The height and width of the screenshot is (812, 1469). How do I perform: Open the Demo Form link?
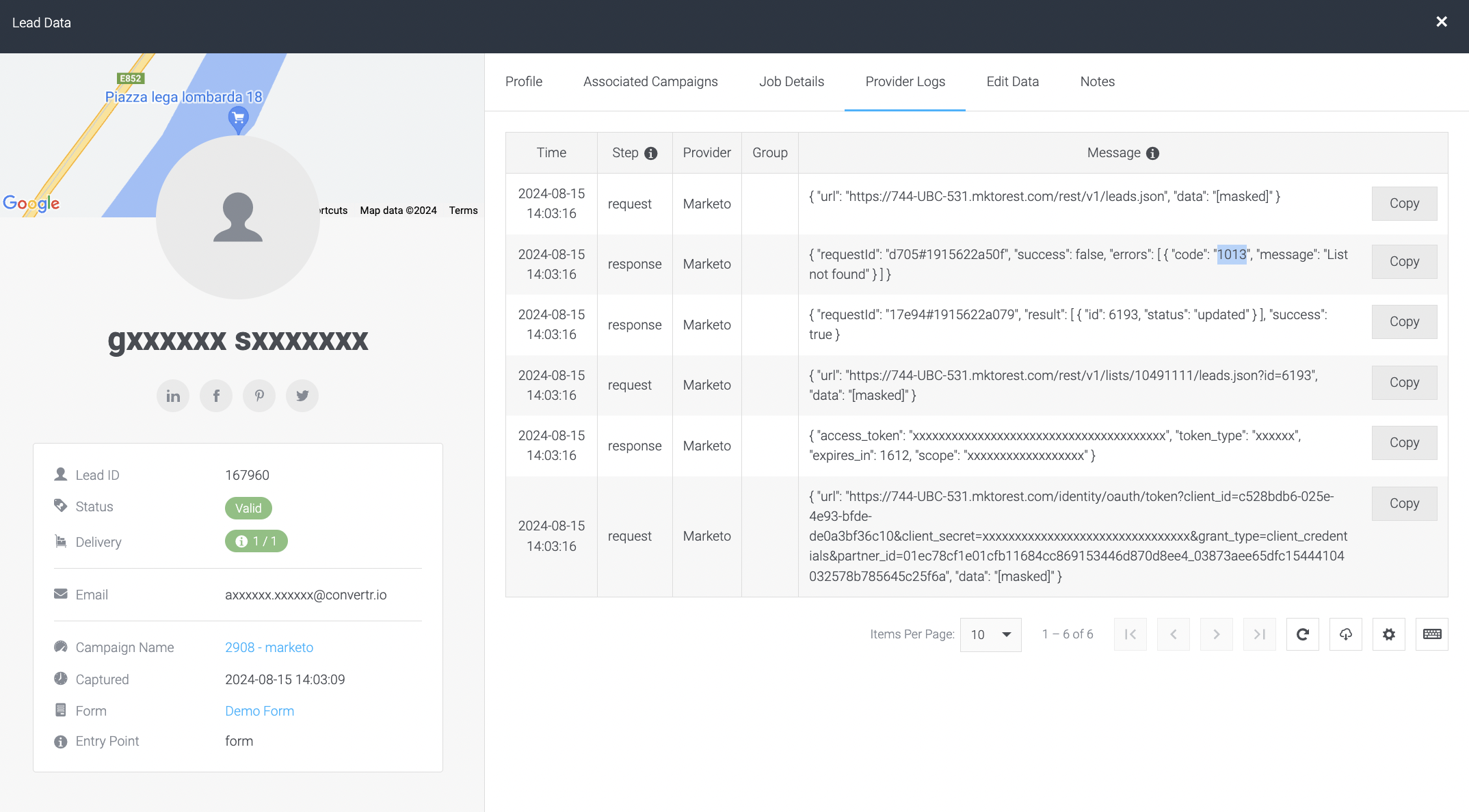tap(259, 711)
